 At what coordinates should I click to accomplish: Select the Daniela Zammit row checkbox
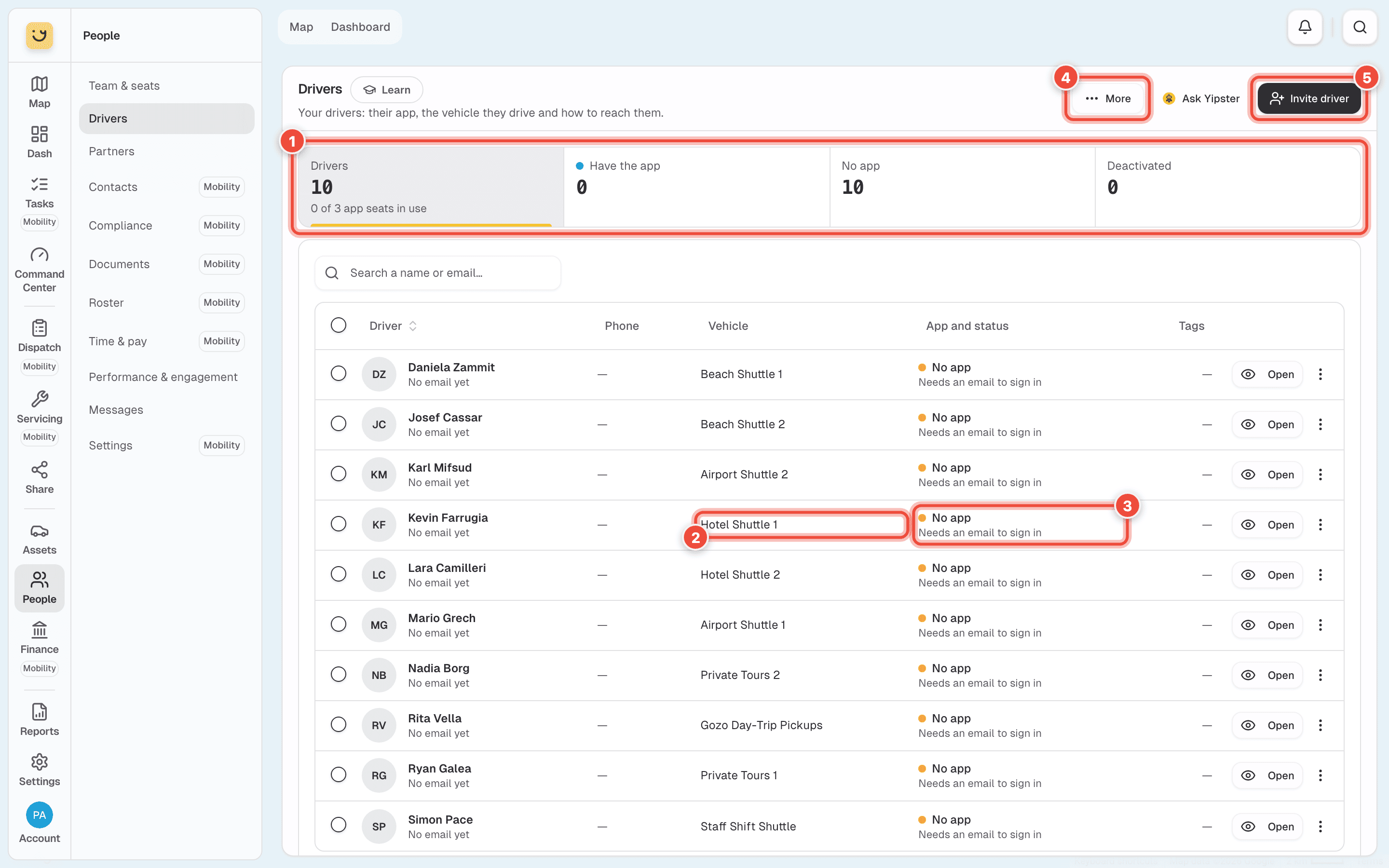click(x=339, y=374)
